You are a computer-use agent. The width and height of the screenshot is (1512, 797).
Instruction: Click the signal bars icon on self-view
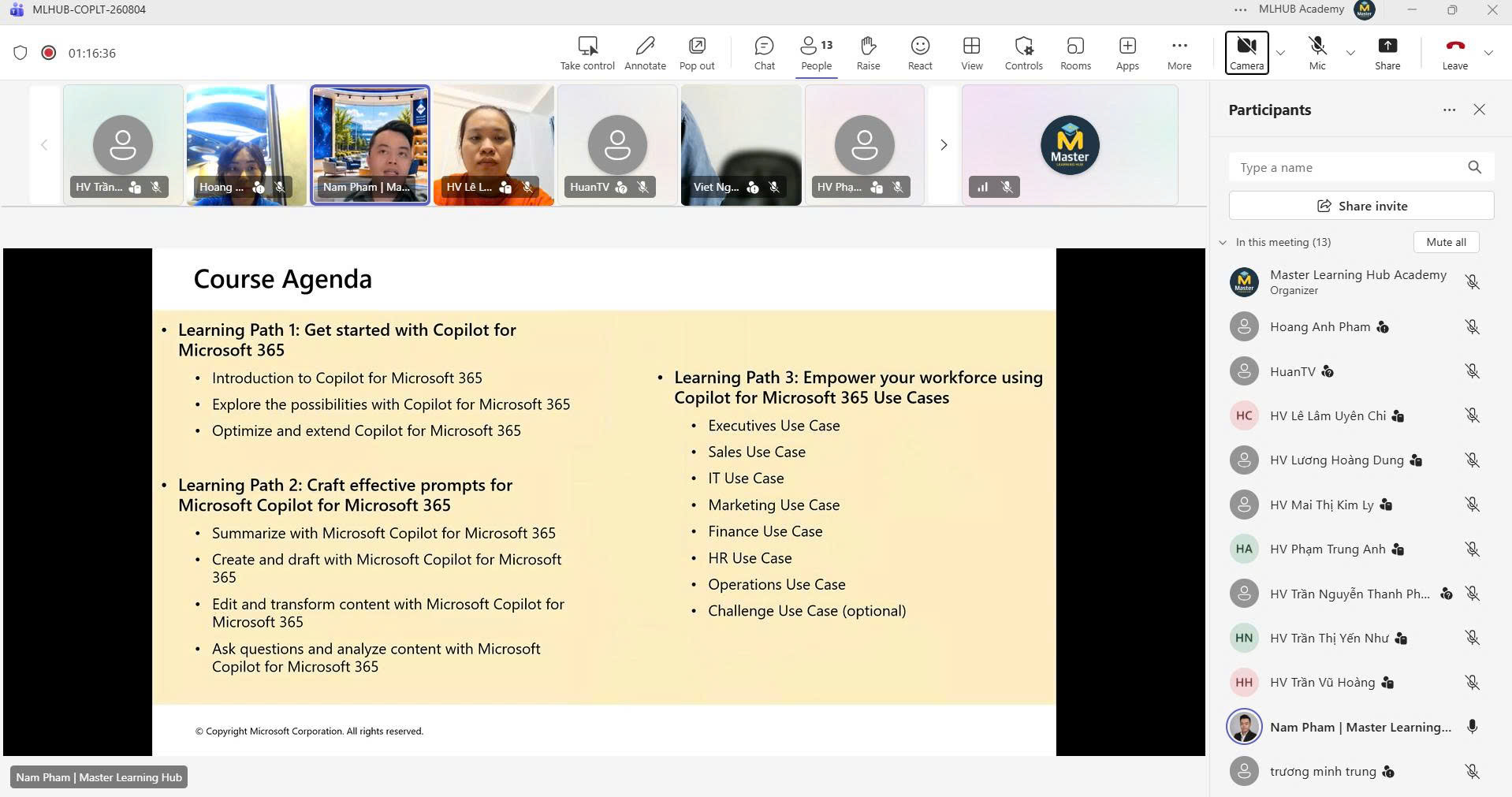pyautogui.click(x=982, y=187)
